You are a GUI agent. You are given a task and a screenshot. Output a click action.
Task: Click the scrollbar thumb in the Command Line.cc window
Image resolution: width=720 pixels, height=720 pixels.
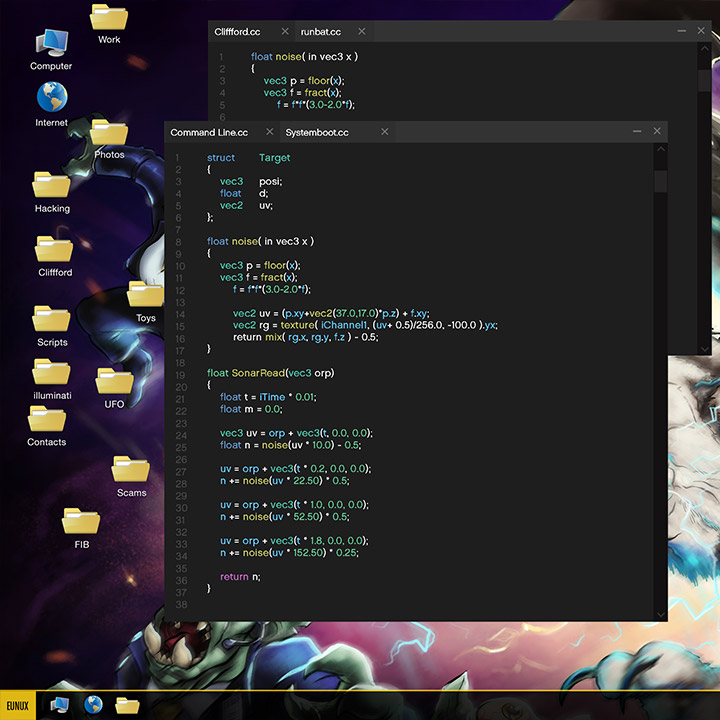coord(660,181)
